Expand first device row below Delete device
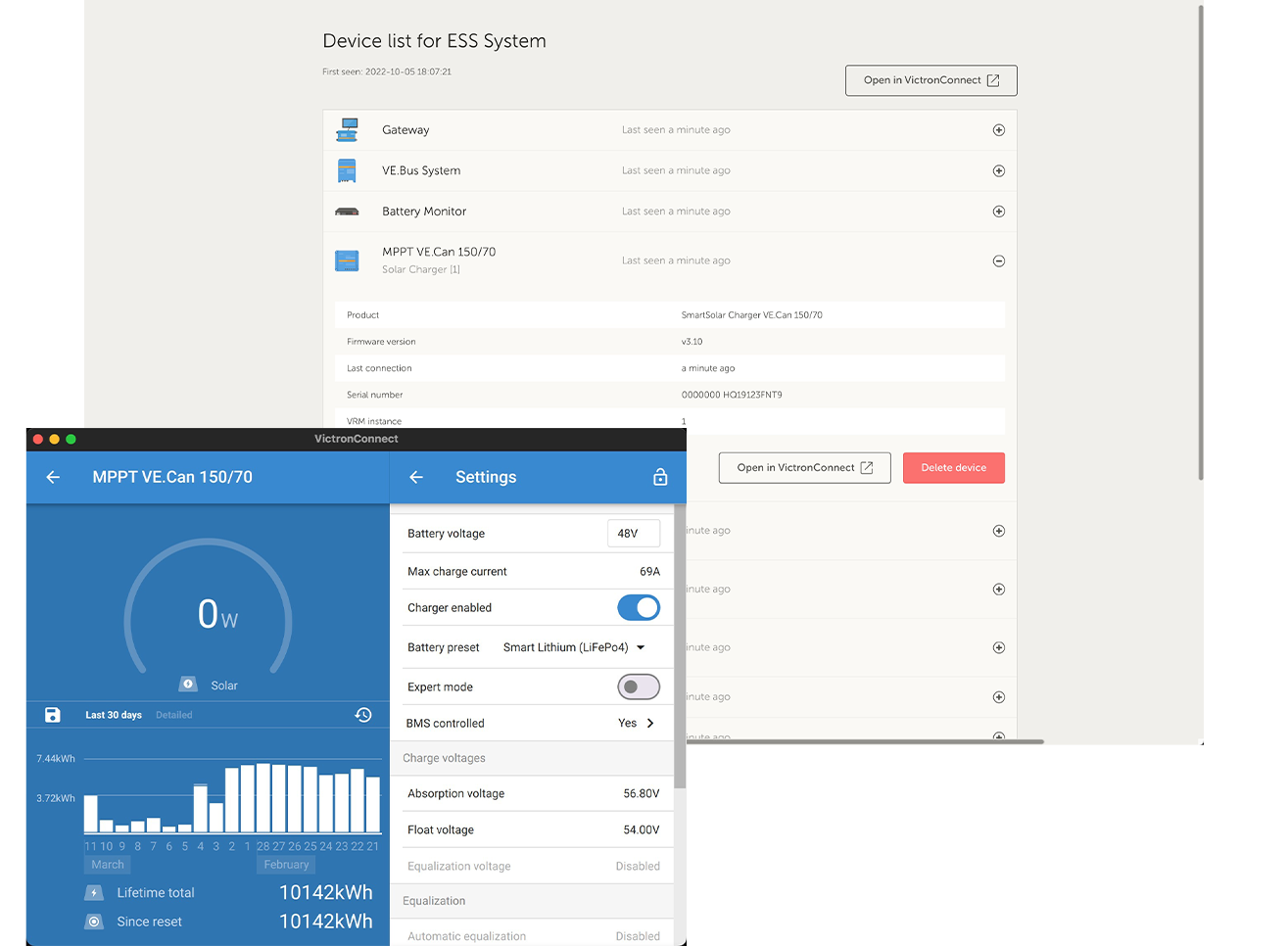This screenshot has height=946, width=1288. [x=999, y=531]
